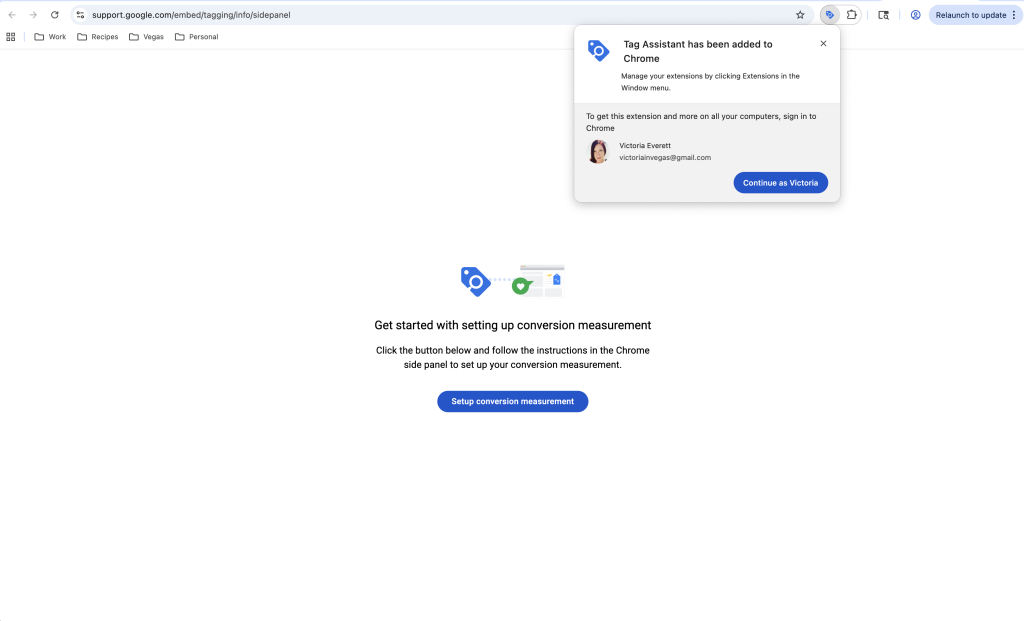This screenshot has width=1024, height=621.
Task: Click the address bar URL field
Action: click(400, 15)
